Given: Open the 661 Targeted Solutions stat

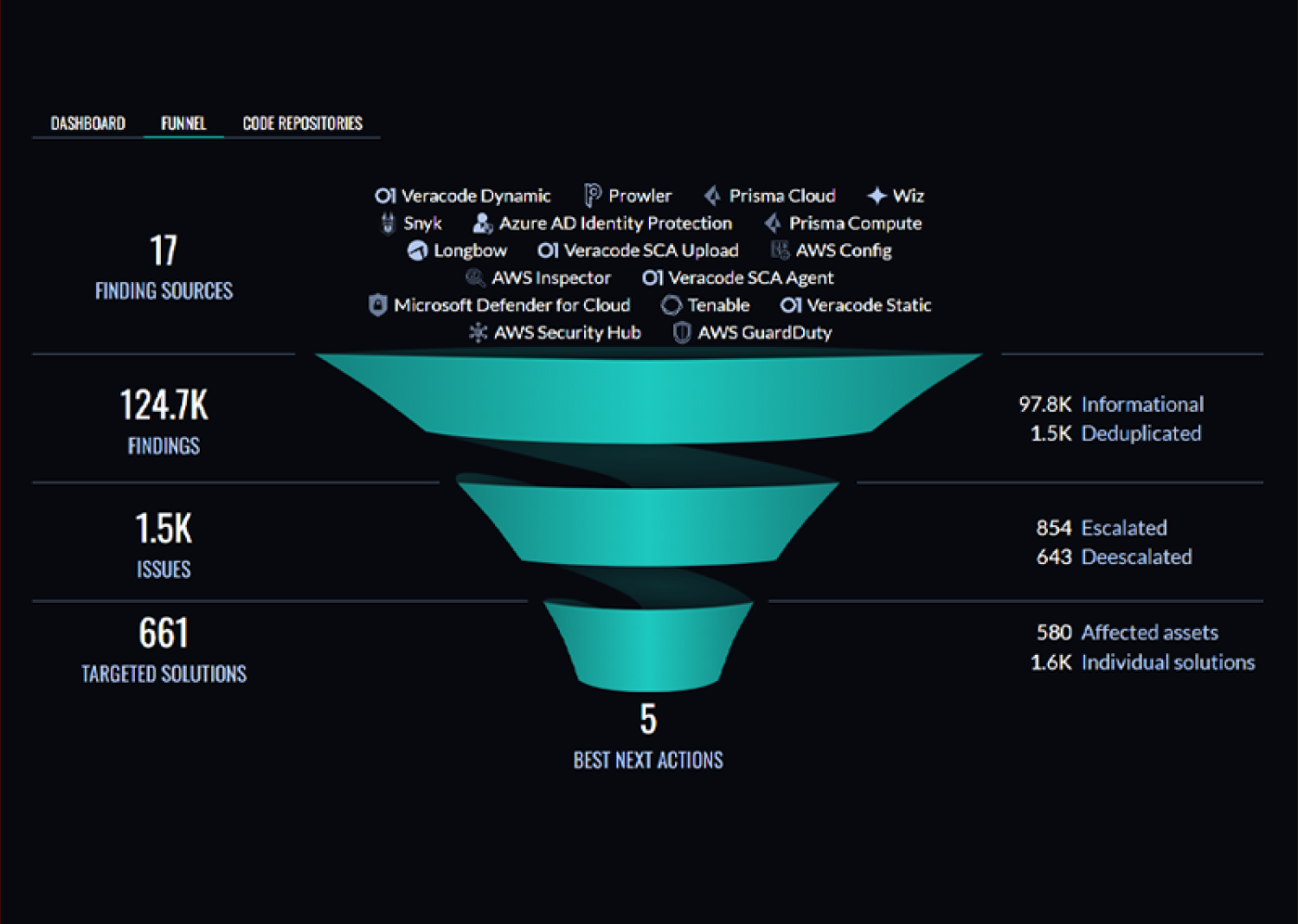Looking at the screenshot, I should [164, 650].
